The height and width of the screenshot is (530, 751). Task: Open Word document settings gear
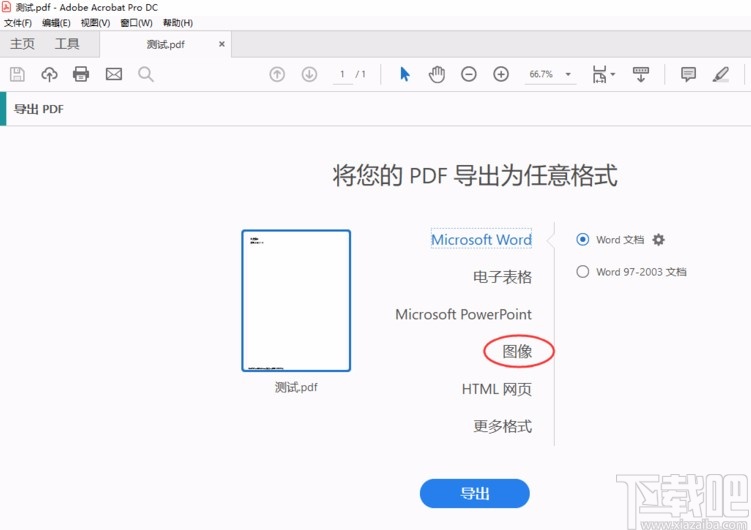[659, 239]
